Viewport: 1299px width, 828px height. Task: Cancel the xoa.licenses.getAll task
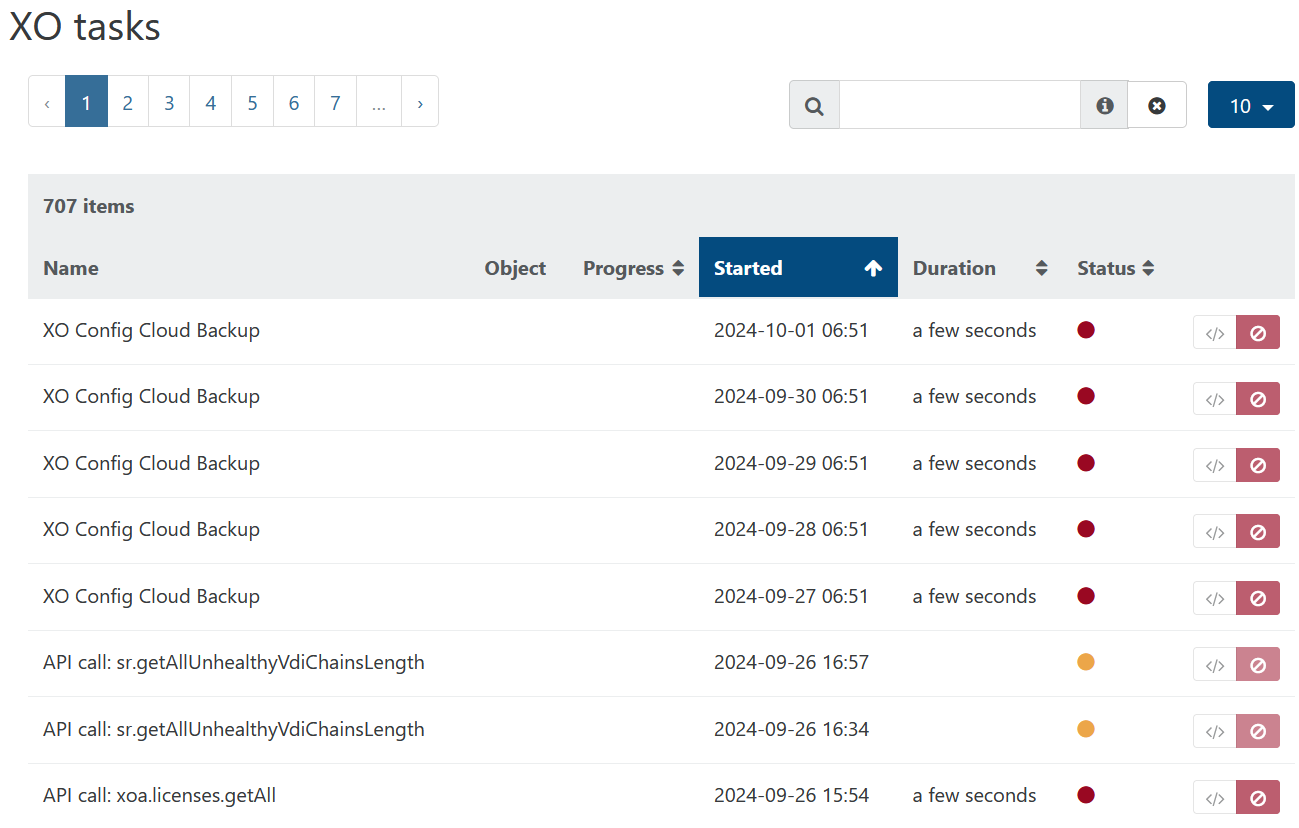tap(1258, 798)
